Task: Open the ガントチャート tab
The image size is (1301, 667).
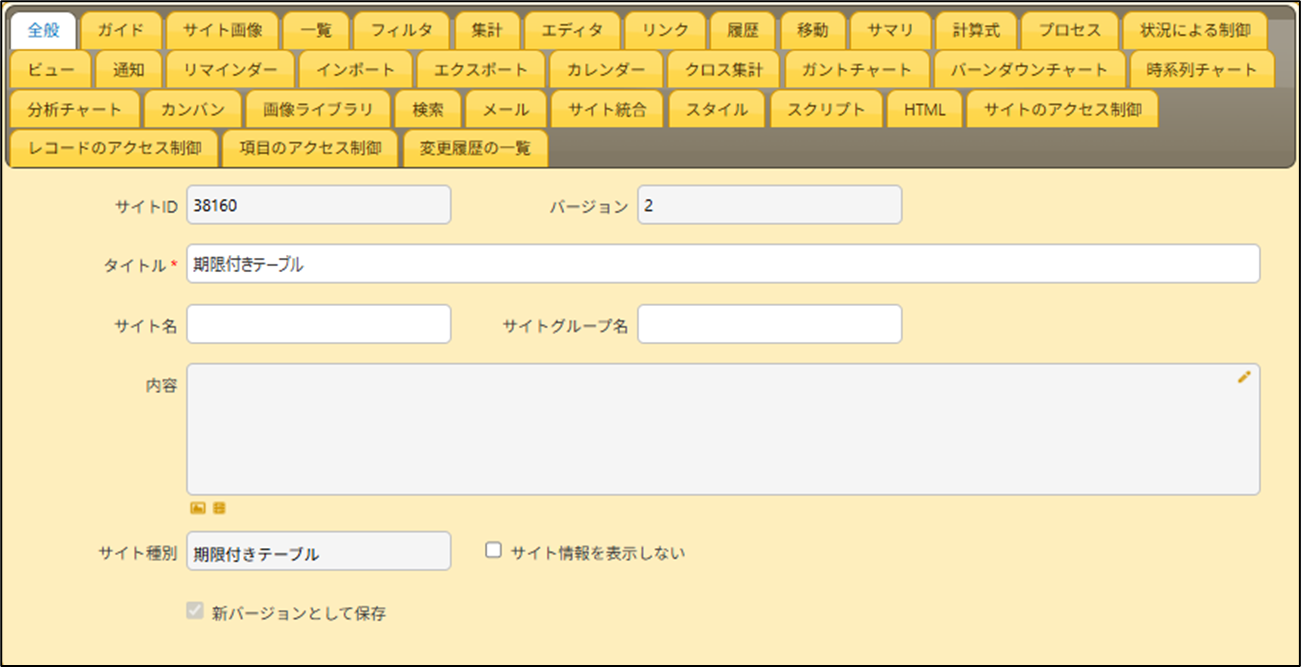Action: (x=857, y=70)
